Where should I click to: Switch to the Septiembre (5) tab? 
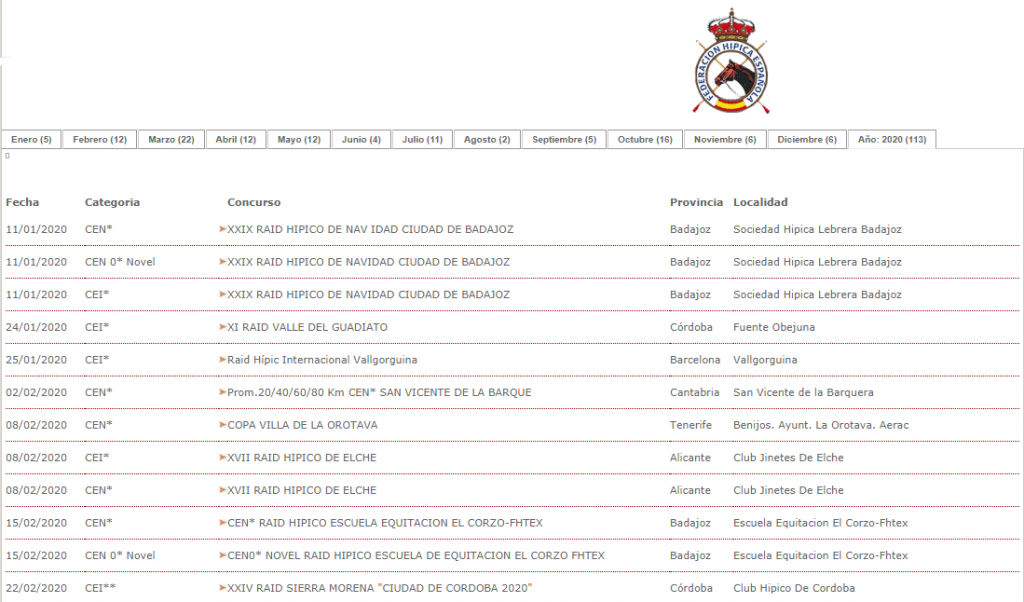click(564, 140)
